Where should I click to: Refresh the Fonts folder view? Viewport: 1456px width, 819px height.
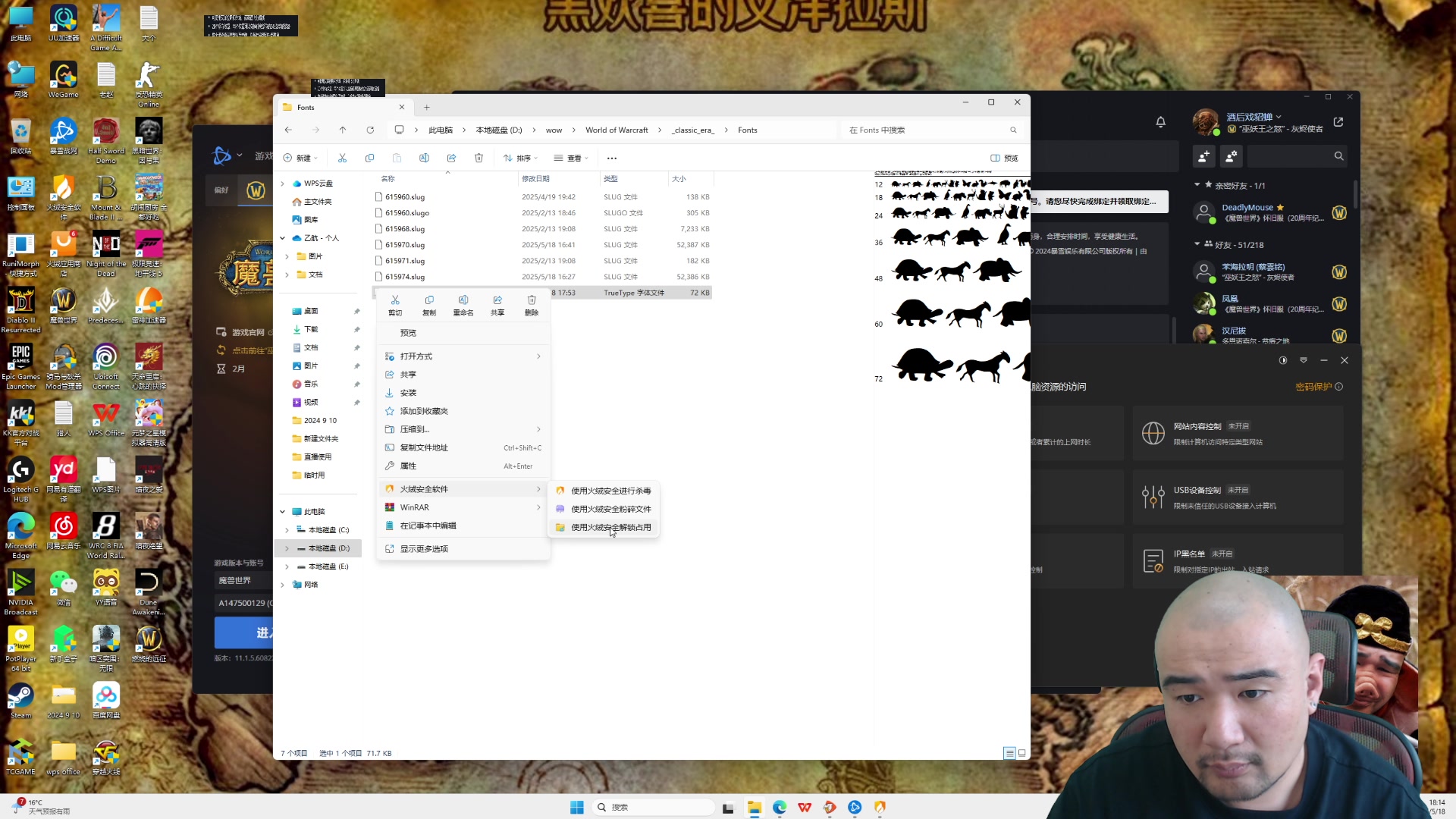click(370, 130)
